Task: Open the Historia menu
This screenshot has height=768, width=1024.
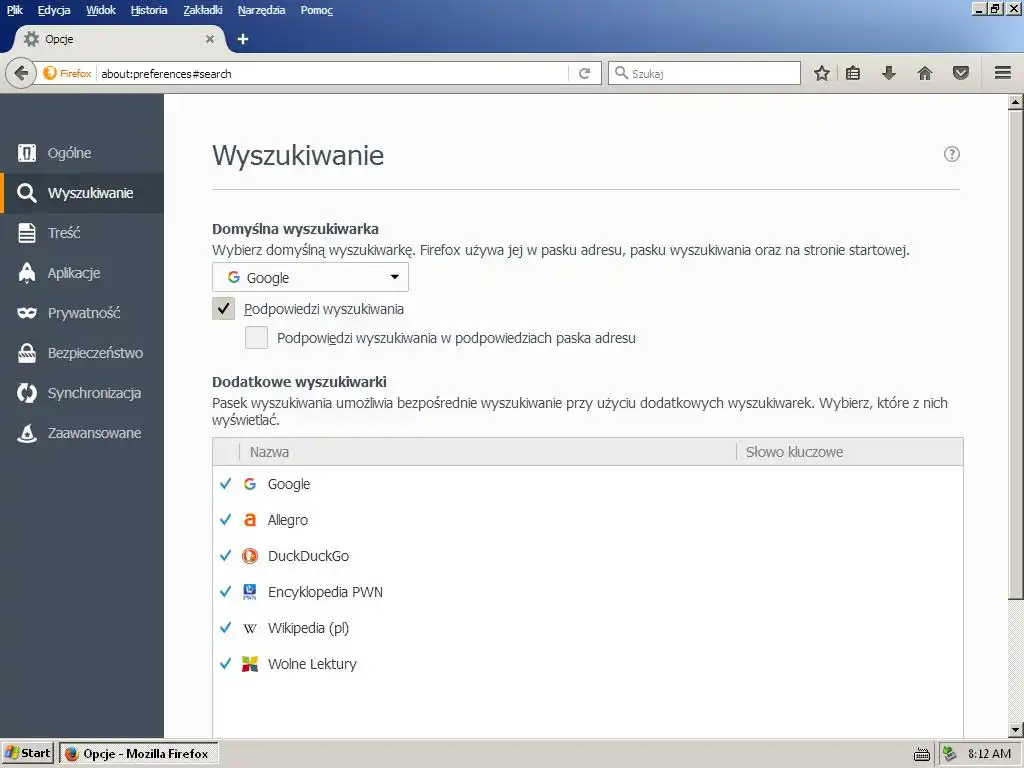Action: coord(149,10)
